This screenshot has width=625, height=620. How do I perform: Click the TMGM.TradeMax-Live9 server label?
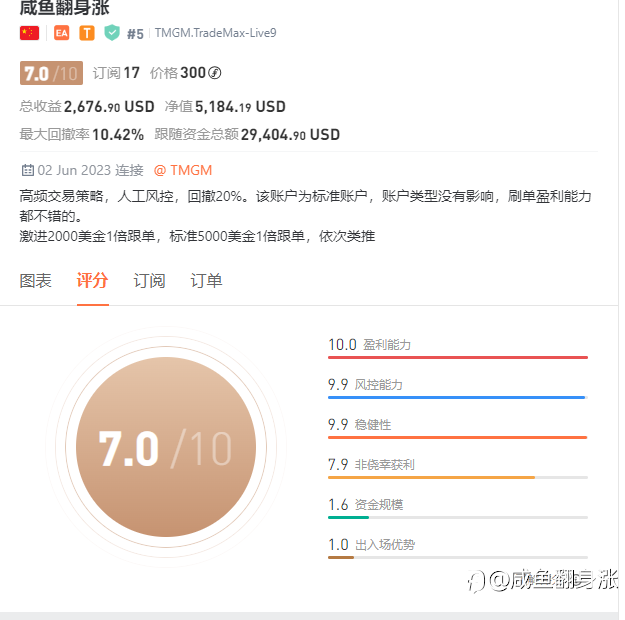(x=215, y=33)
